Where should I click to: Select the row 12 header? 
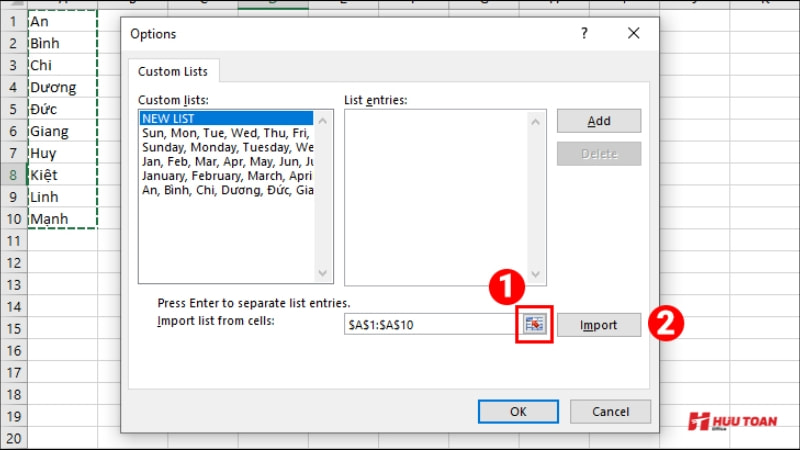(x=13, y=262)
